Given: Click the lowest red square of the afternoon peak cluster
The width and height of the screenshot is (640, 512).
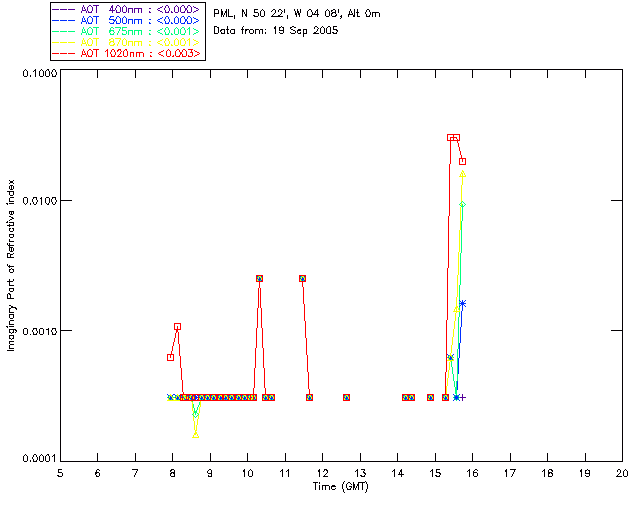Looking at the screenshot, I should 462,161.
